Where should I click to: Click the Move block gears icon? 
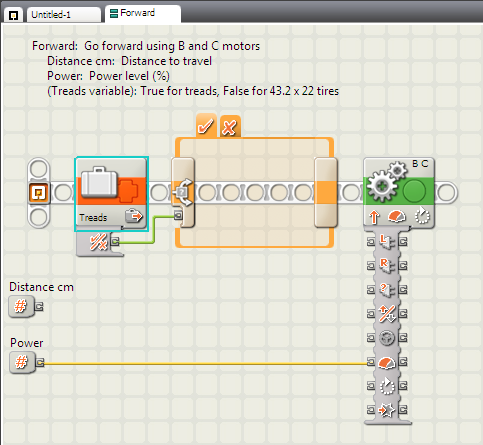coord(387,182)
